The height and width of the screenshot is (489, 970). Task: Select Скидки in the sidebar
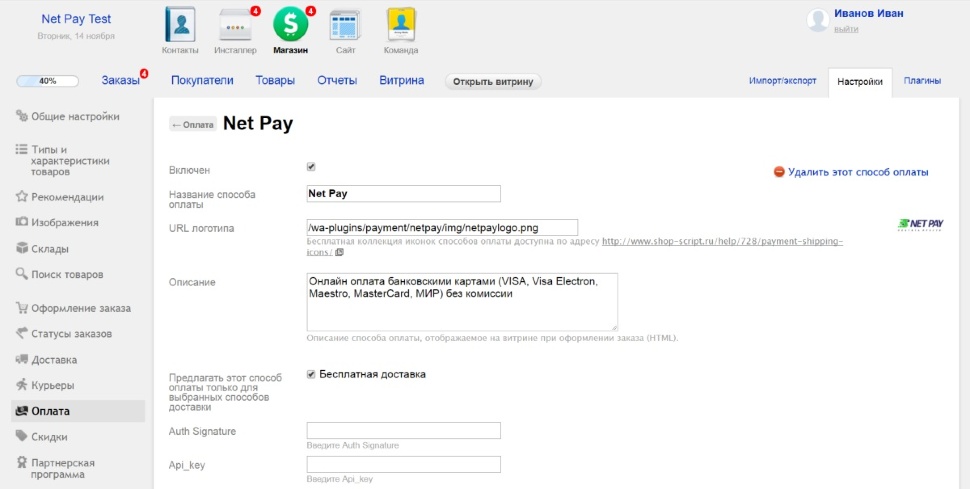click(x=49, y=436)
